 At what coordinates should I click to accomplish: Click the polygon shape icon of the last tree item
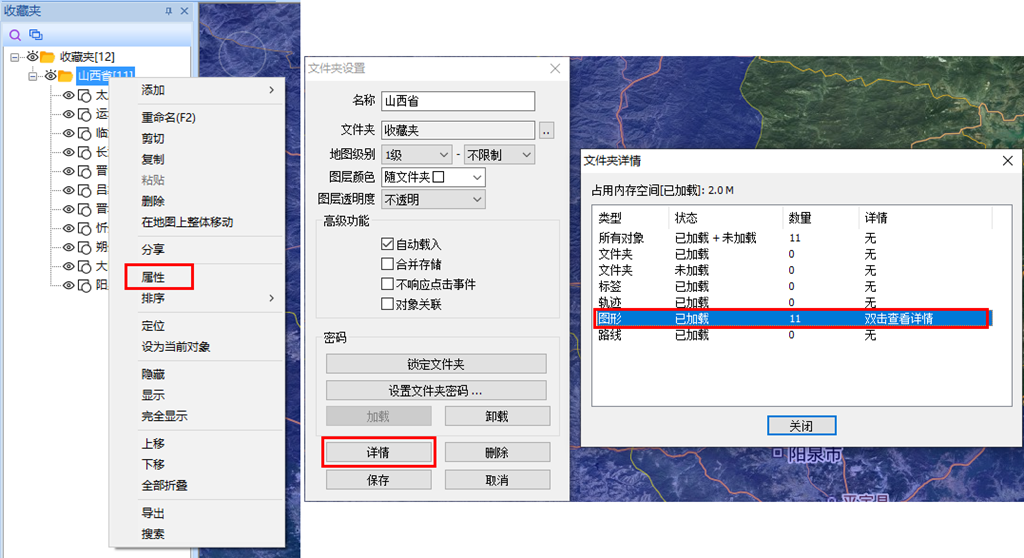(85, 285)
